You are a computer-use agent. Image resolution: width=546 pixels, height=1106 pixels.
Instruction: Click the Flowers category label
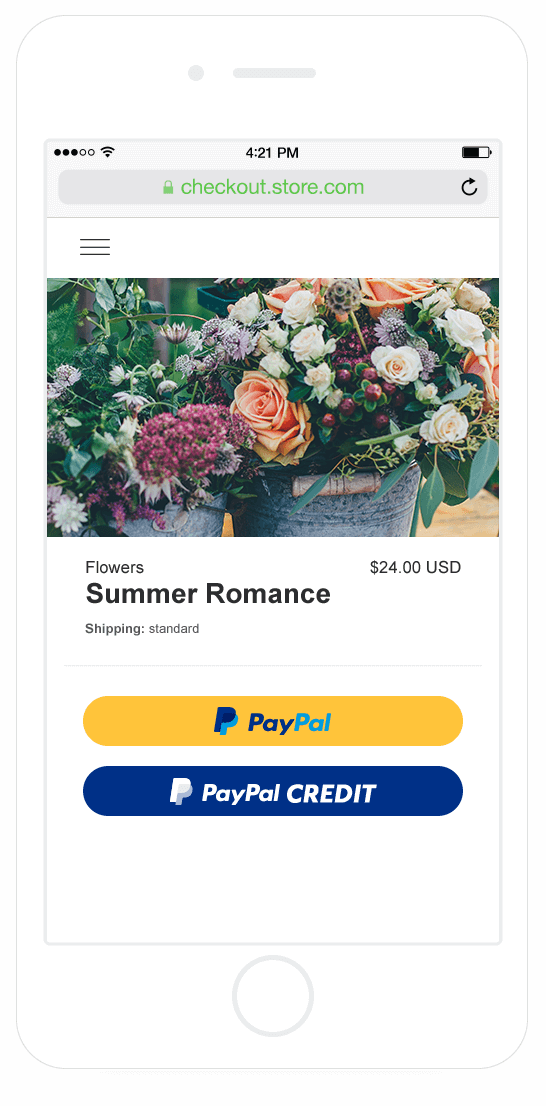point(114,567)
